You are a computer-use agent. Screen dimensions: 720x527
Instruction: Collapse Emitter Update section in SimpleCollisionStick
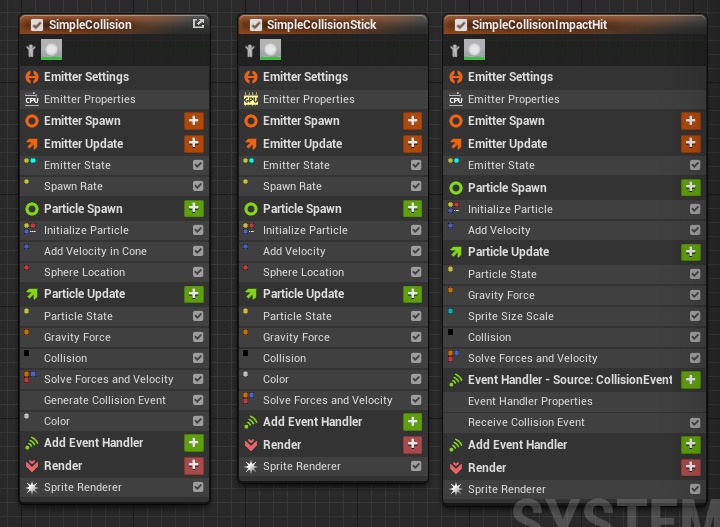302,144
